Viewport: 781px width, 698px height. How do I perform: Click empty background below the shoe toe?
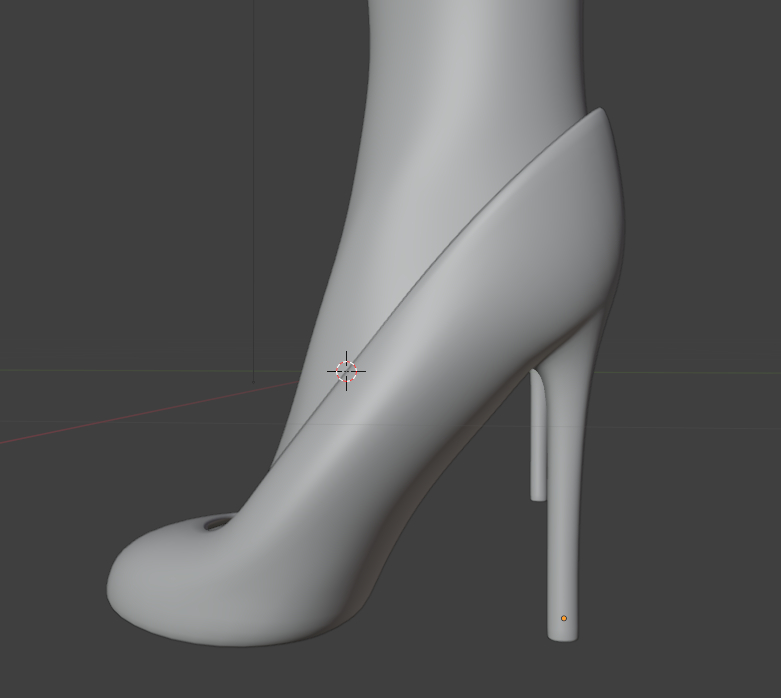click(x=200, y=670)
